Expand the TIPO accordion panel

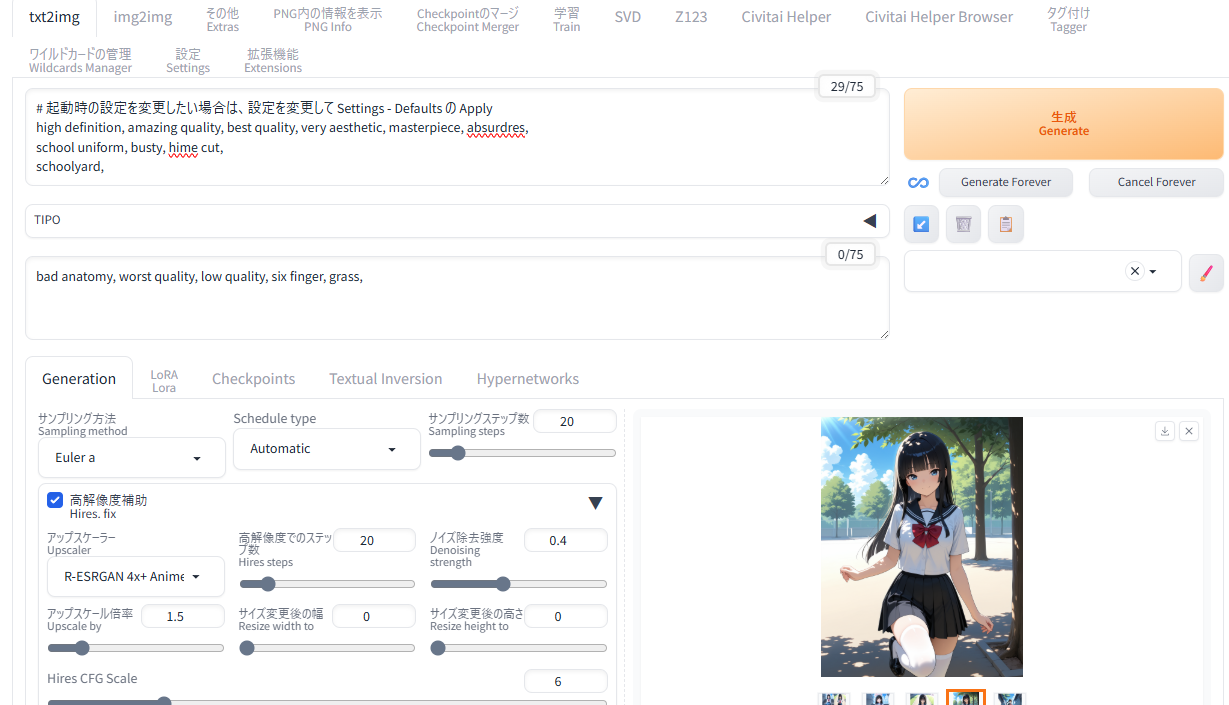point(869,221)
